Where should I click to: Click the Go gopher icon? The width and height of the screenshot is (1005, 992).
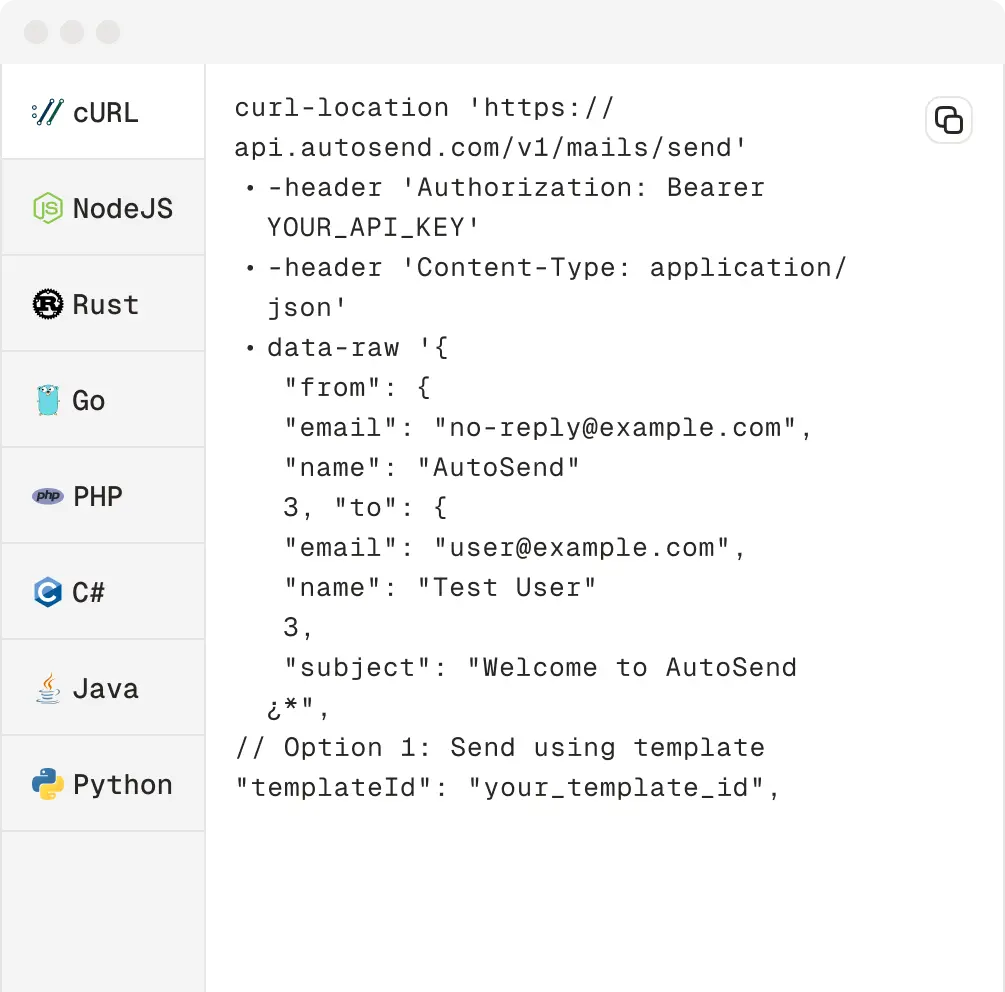pos(48,400)
